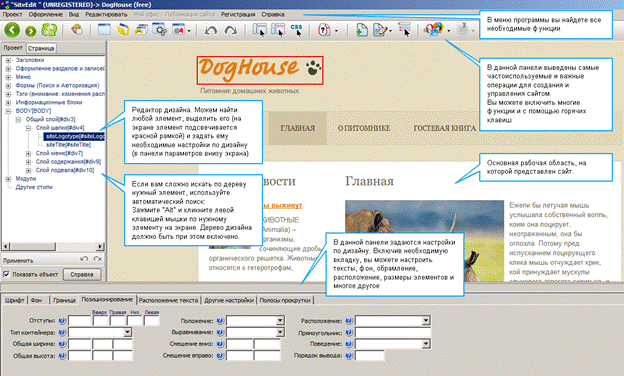Select the Другие стили tree item
Image resolution: width=624 pixels, height=376 pixels.
[34, 187]
